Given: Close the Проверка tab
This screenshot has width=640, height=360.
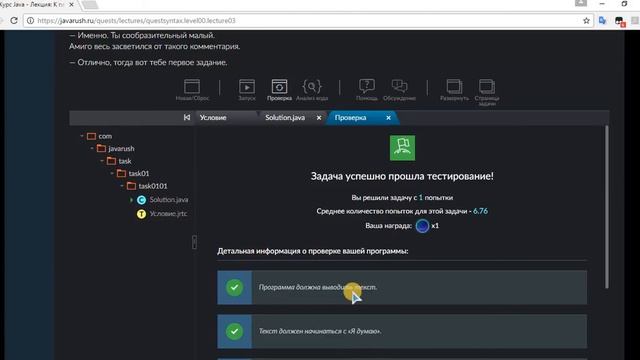Looking at the screenshot, I should click(x=388, y=118).
